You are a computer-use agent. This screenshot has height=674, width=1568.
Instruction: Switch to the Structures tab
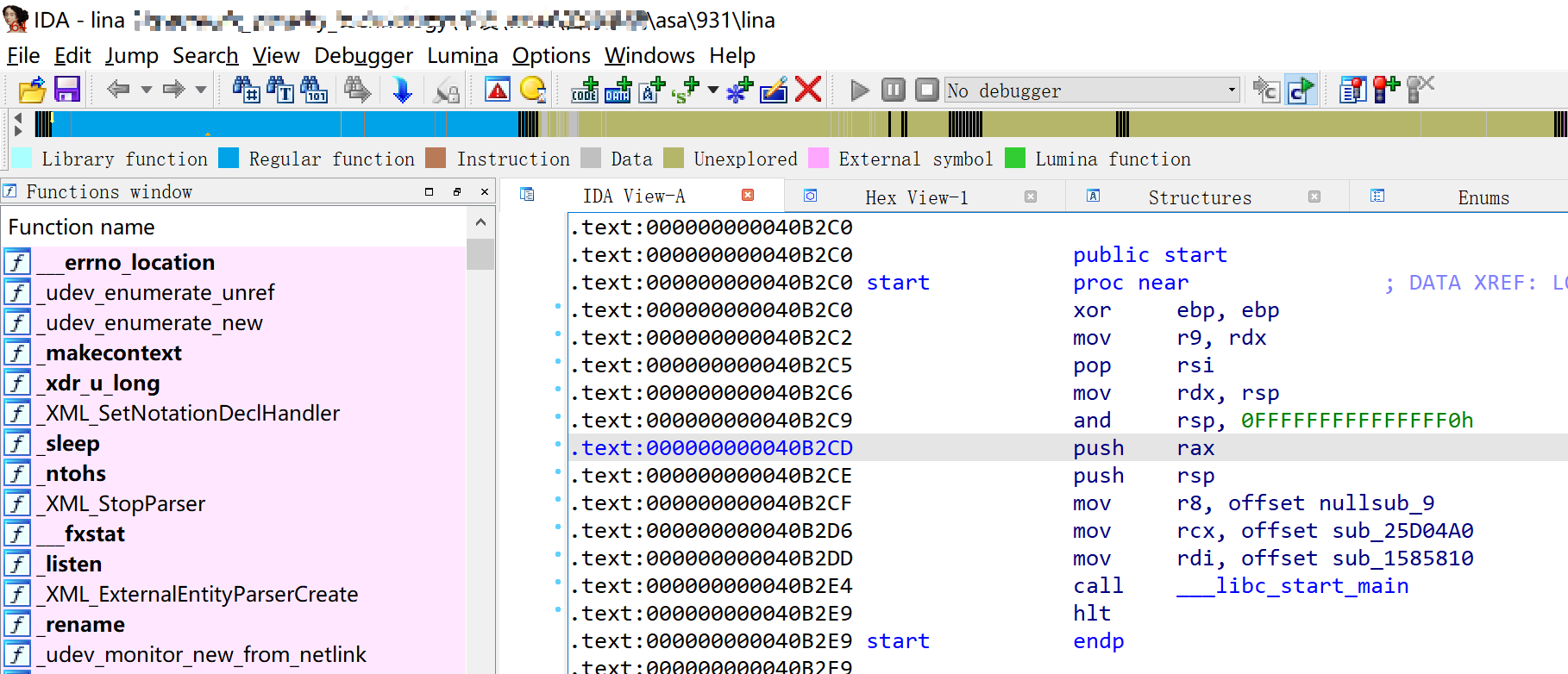(1199, 197)
